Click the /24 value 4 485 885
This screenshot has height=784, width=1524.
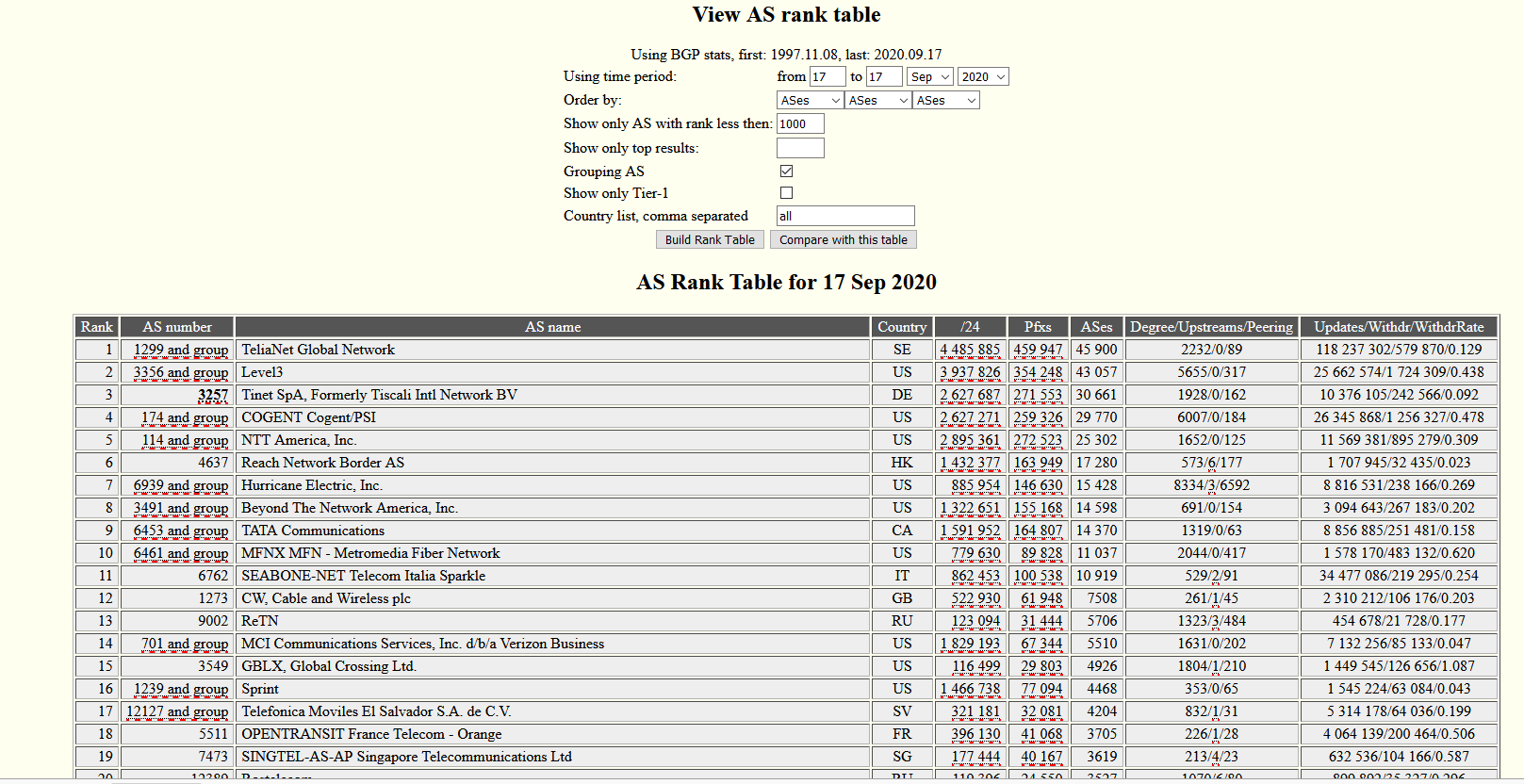tap(970, 350)
